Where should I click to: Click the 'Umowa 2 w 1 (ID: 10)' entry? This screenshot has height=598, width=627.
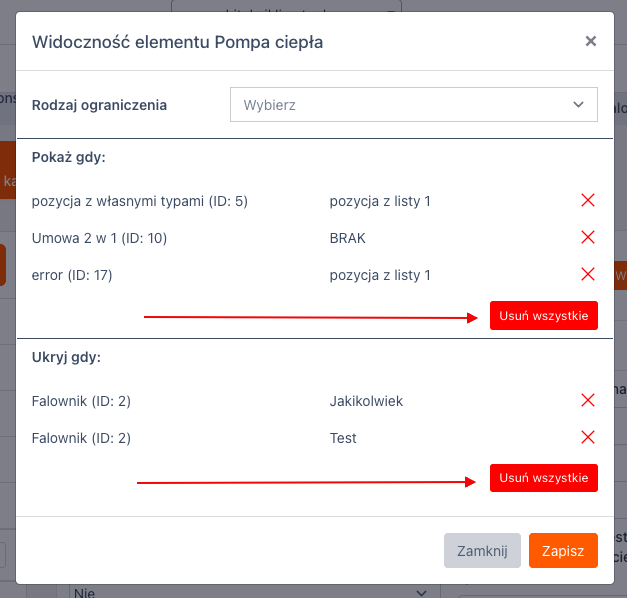(x=99, y=238)
